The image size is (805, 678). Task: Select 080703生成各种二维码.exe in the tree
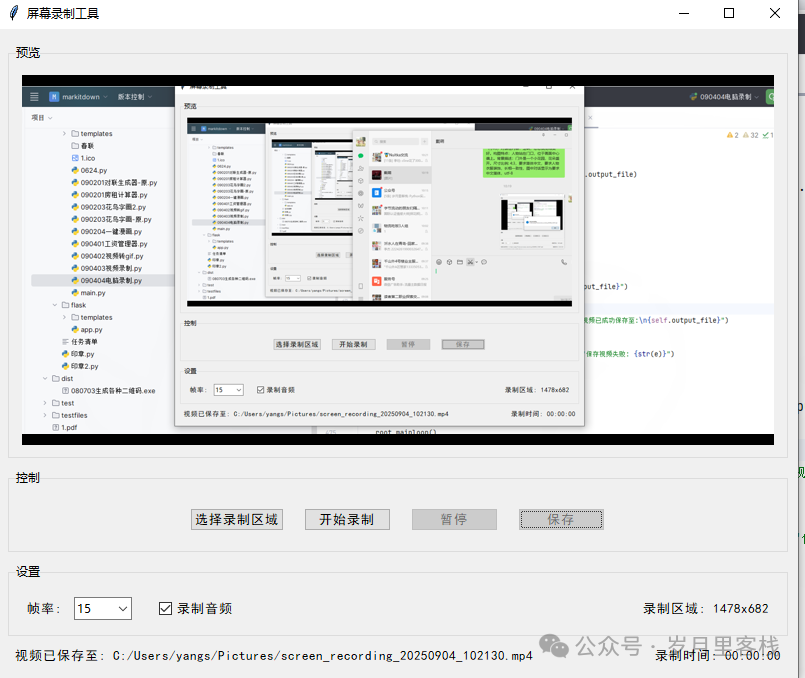click(109, 391)
